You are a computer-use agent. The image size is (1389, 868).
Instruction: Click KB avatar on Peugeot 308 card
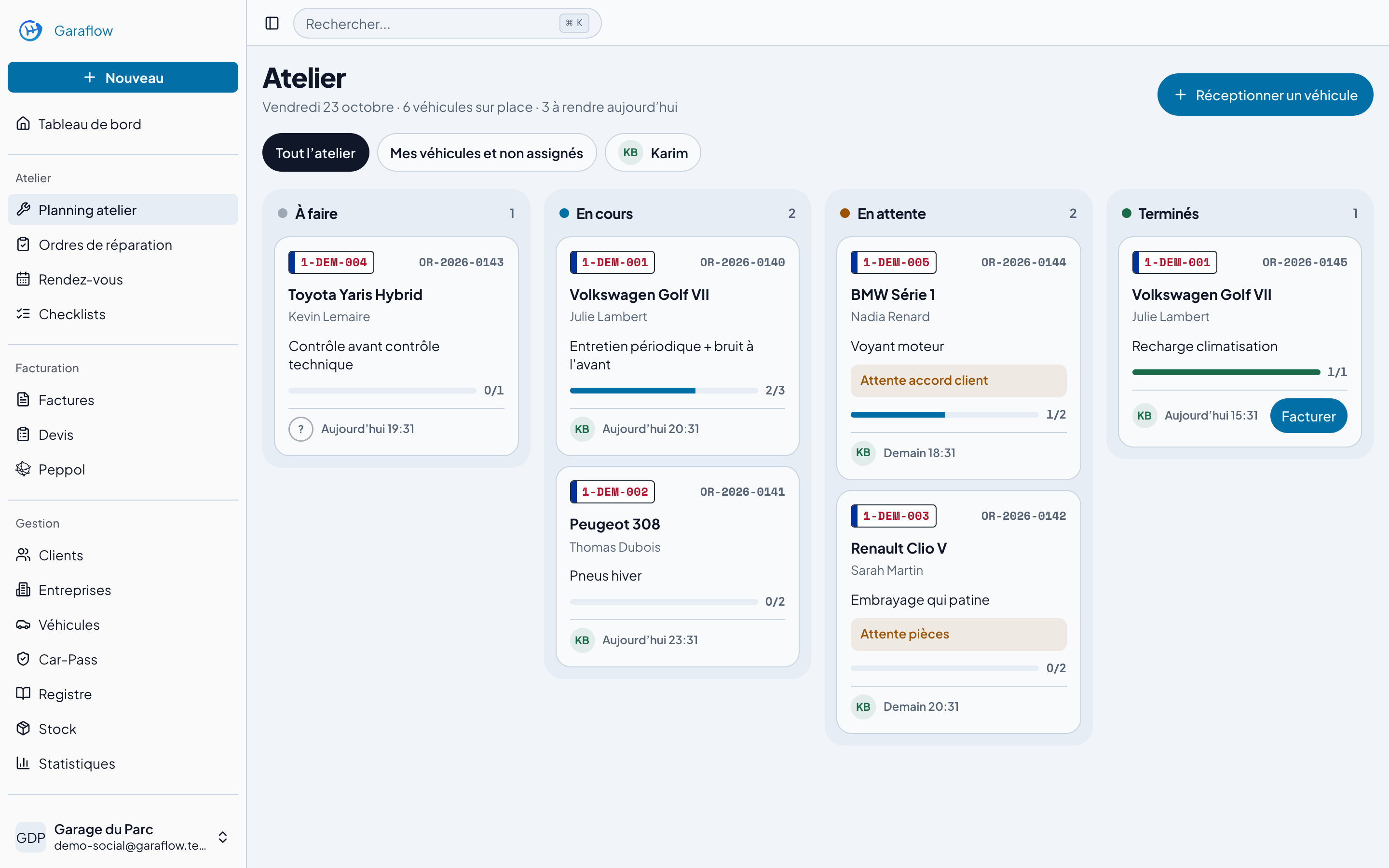tap(582, 640)
